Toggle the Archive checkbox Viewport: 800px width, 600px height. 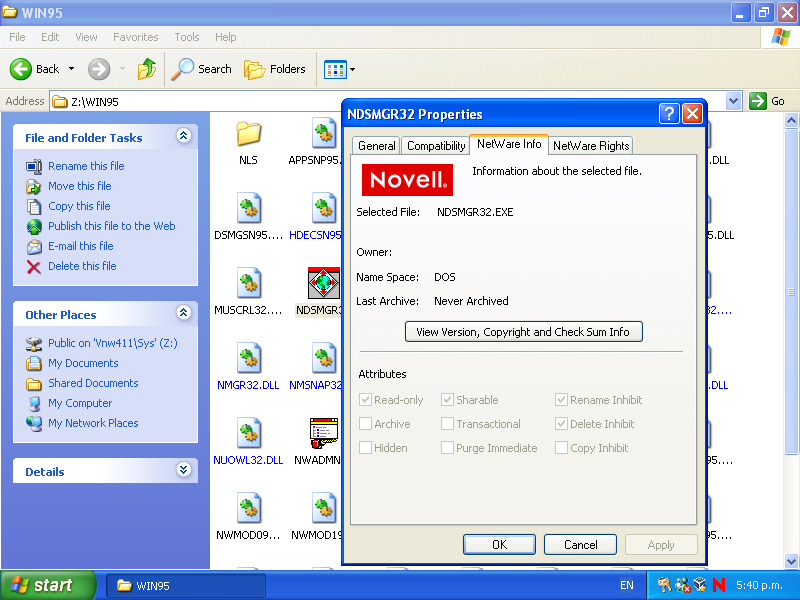pyautogui.click(x=365, y=423)
